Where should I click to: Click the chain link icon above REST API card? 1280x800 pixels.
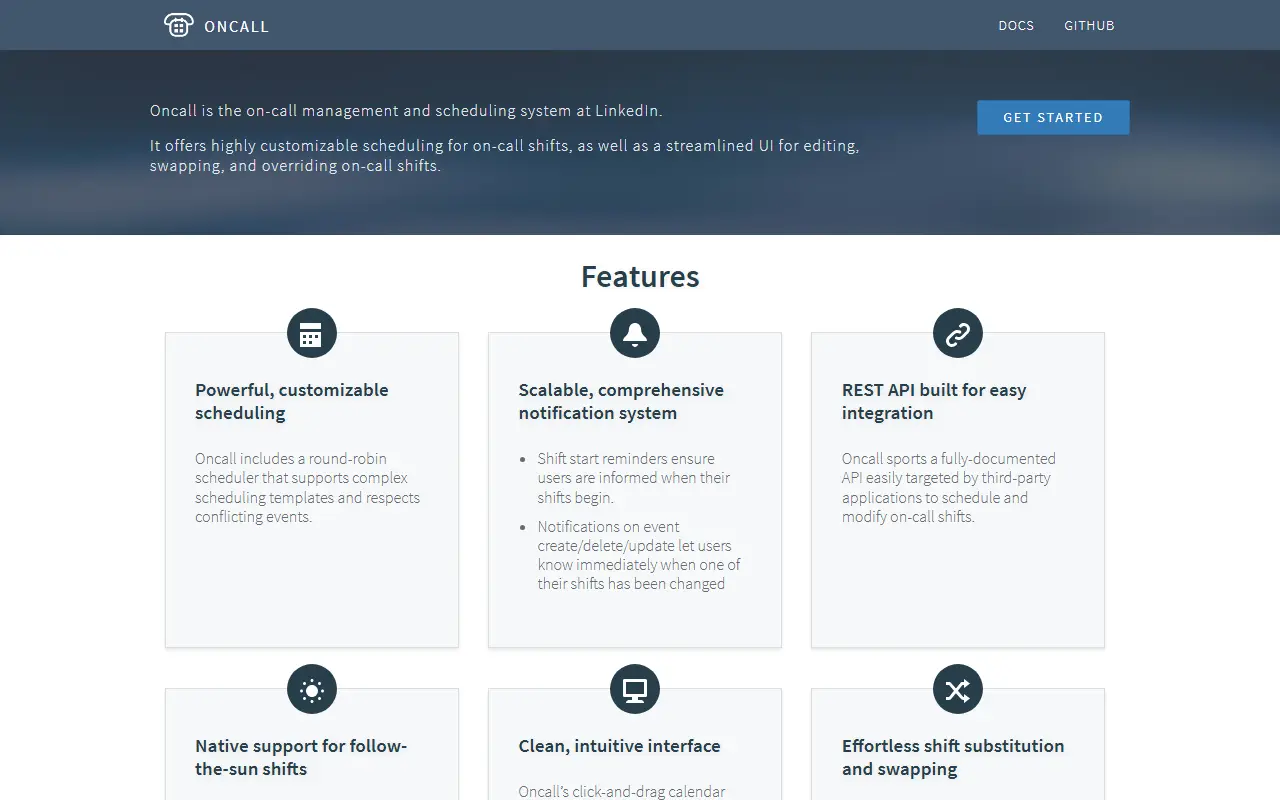tap(958, 333)
